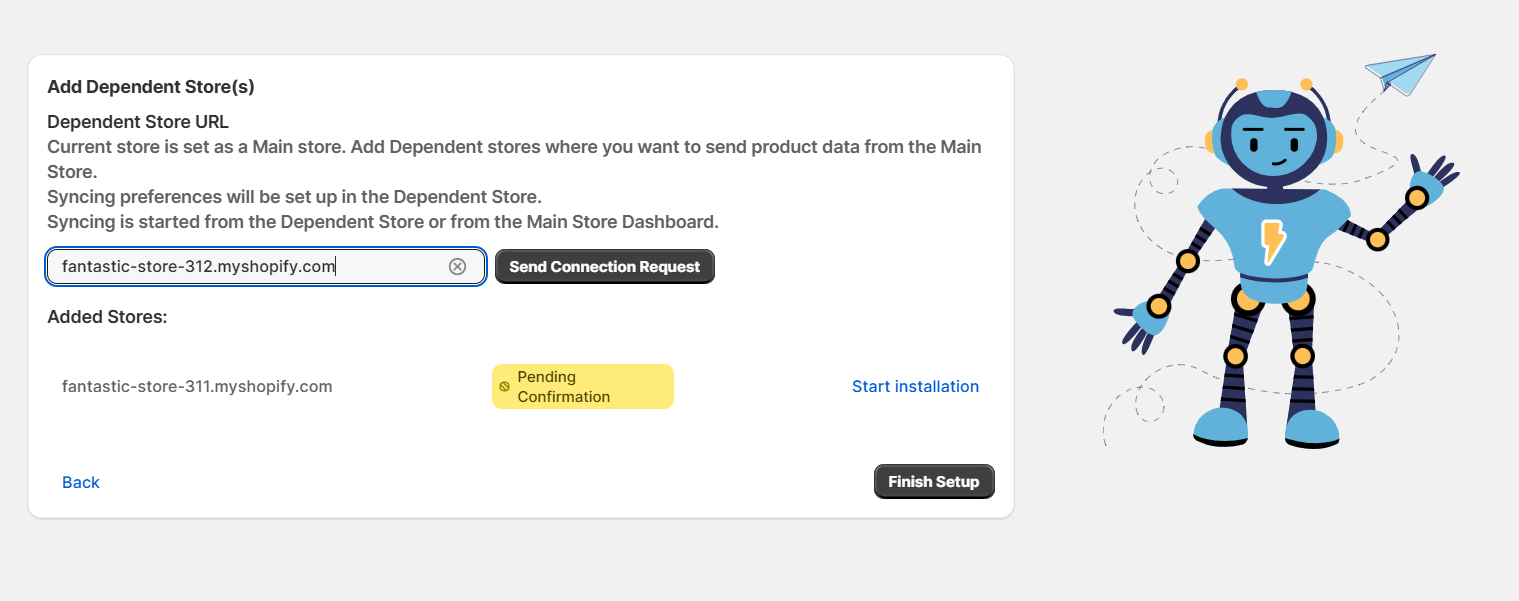This screenshot has height=601, width=1519.
Task: Send the connection request
Action: (605, 267)
